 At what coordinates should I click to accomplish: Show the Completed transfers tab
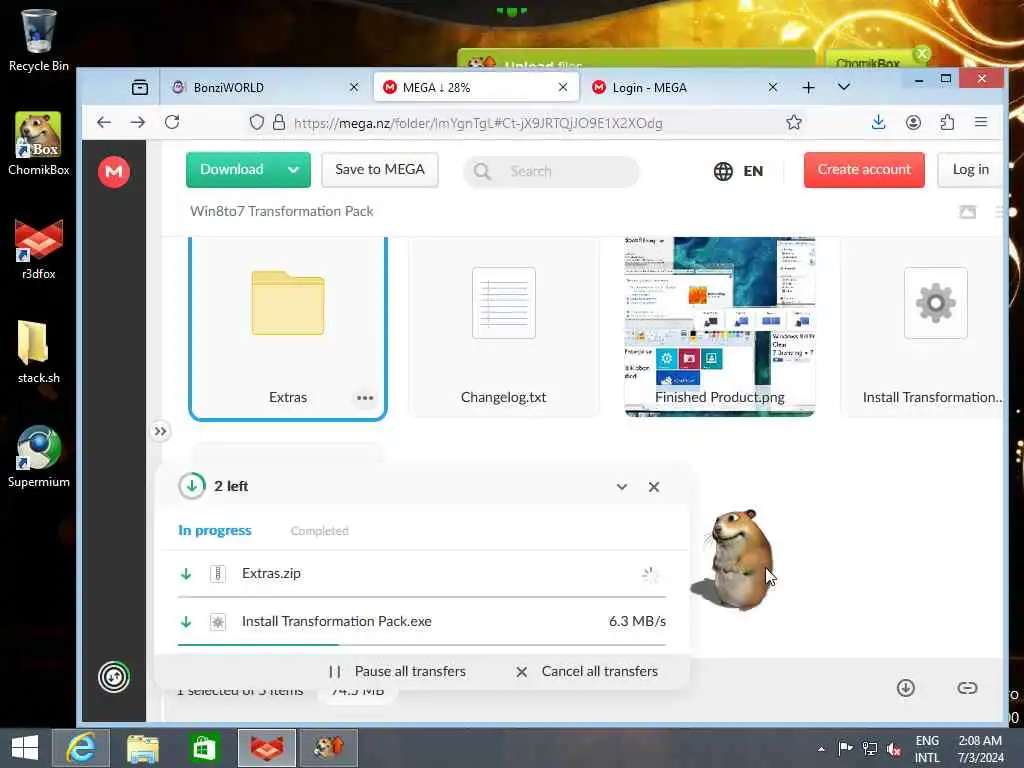(319, 531)
